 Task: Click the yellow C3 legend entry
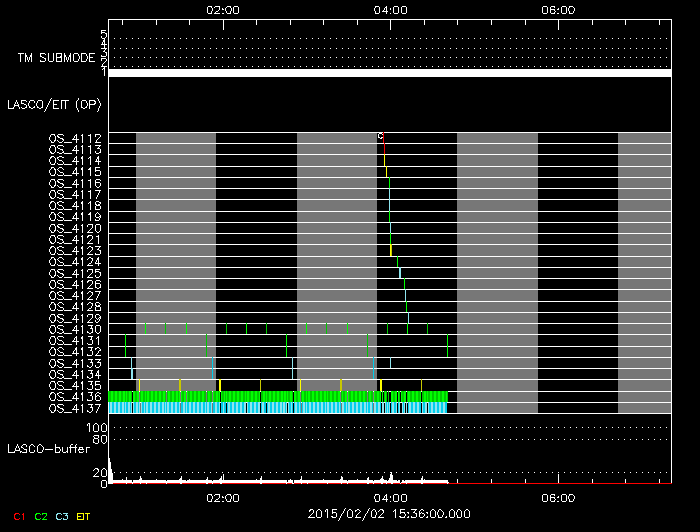coord(62,515)
